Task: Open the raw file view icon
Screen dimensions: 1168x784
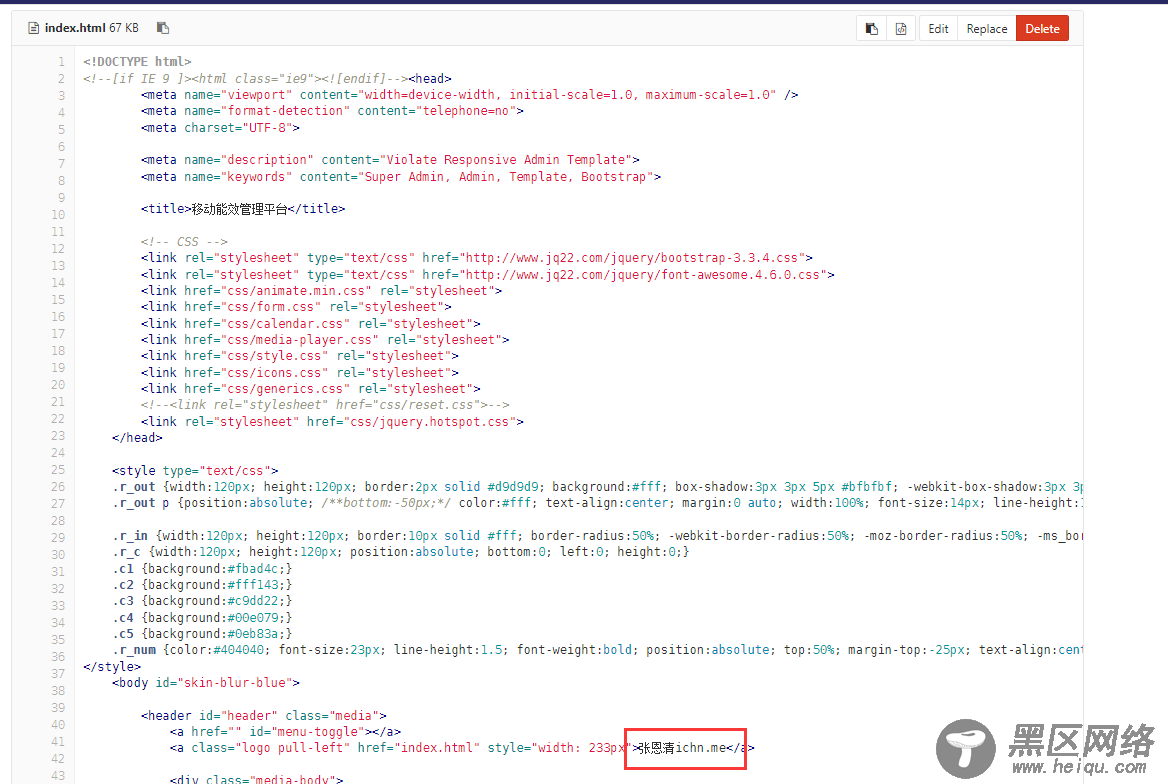Action: pyautogui.click(x=901, y=29)
